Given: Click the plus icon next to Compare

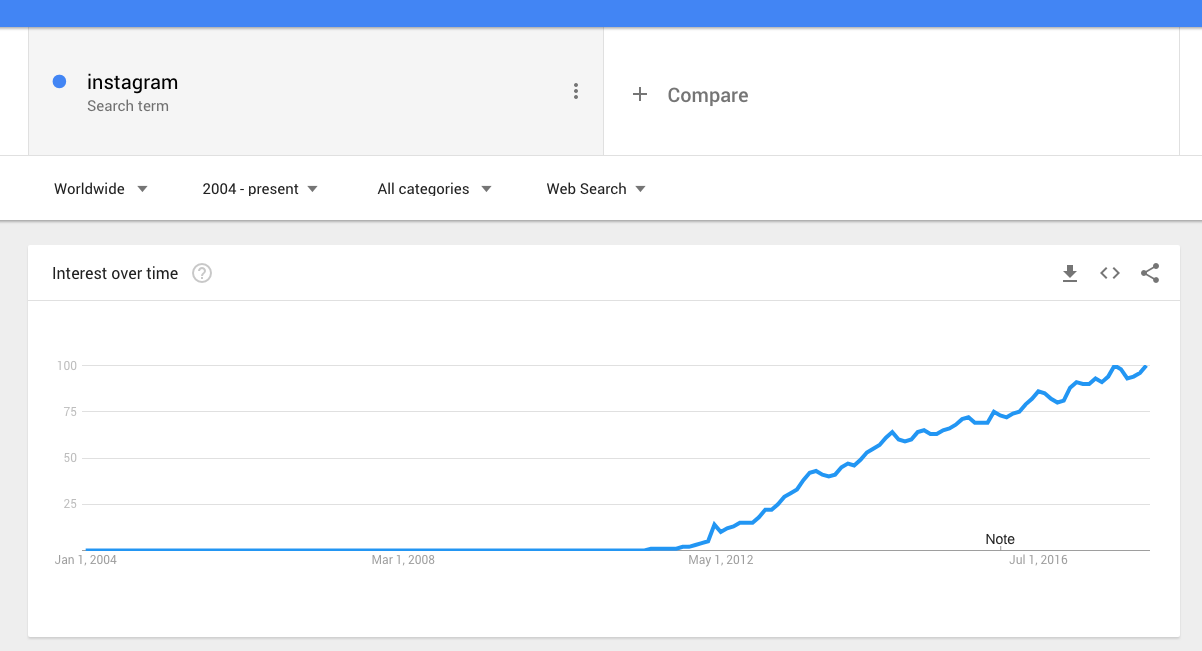Looking at the screenshot, I should coord(640,95).
